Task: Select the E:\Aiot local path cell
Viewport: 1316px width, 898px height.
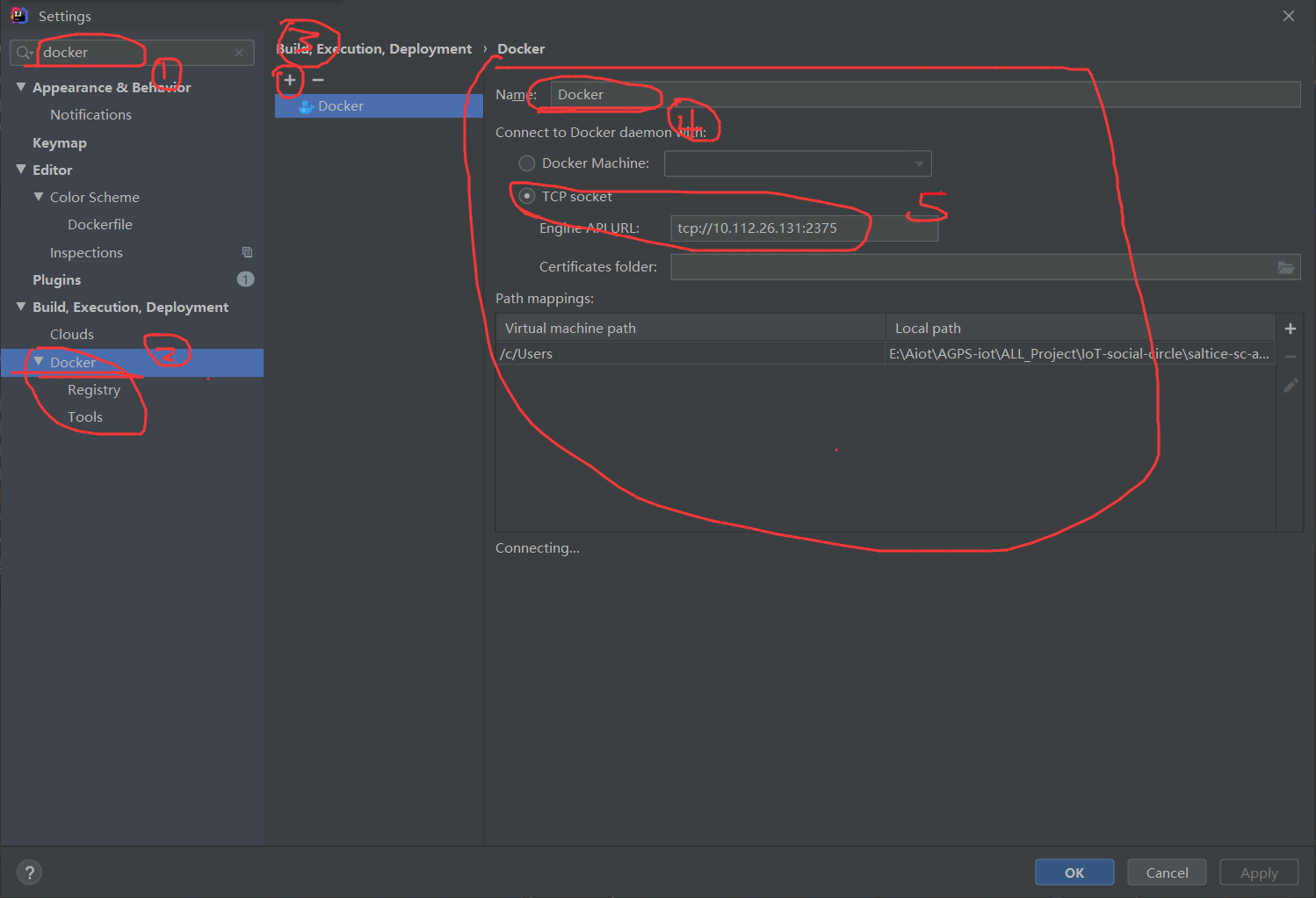Action: pos(1080,354)
